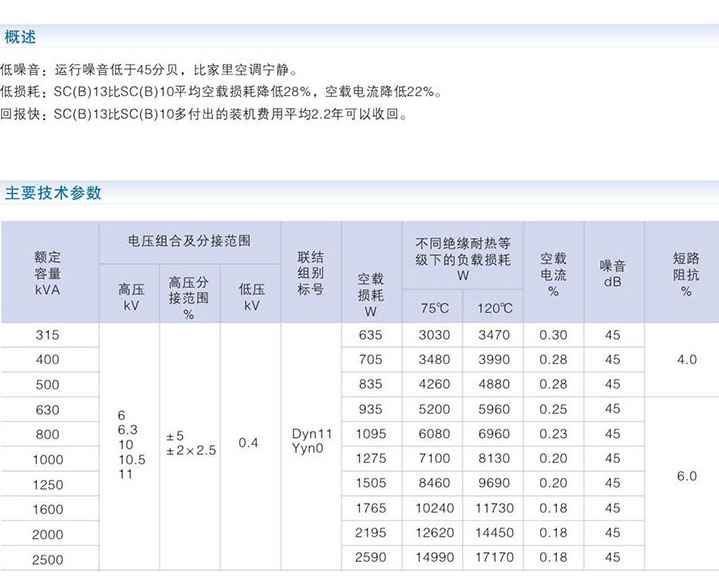This screenshot has width=719, height=580.
Task: Select the 315 rated capacity cell
Action: tap(48, 335)
